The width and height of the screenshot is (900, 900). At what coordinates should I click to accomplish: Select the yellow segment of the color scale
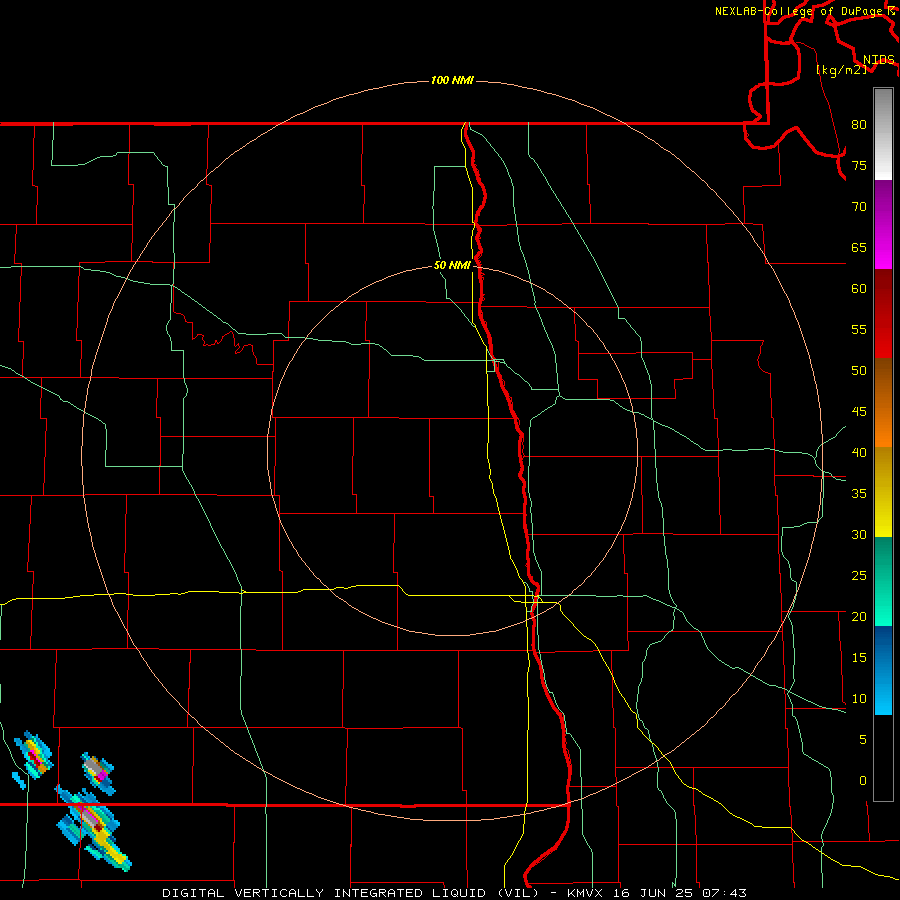[883, 492]
